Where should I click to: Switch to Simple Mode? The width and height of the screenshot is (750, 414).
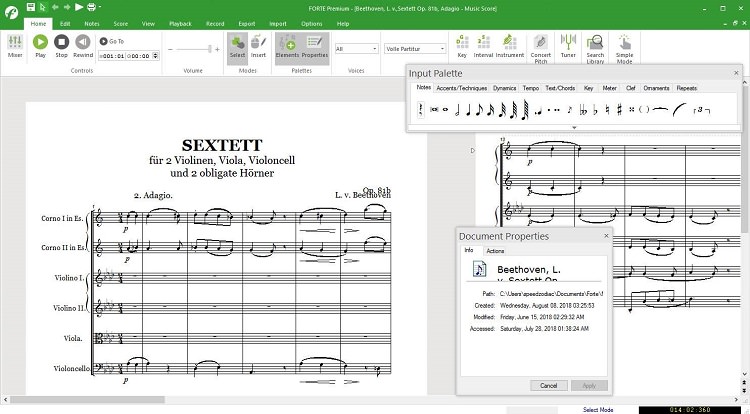[x=624, y=48]
